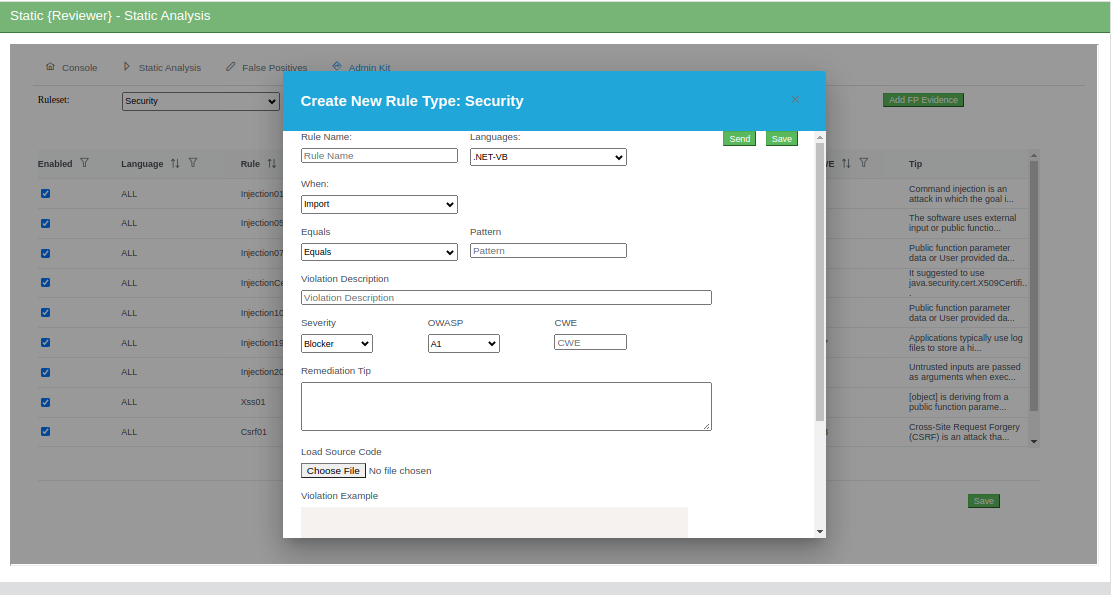
Task: Click the home icon beside Console
Action: click(x=50, y=67)
